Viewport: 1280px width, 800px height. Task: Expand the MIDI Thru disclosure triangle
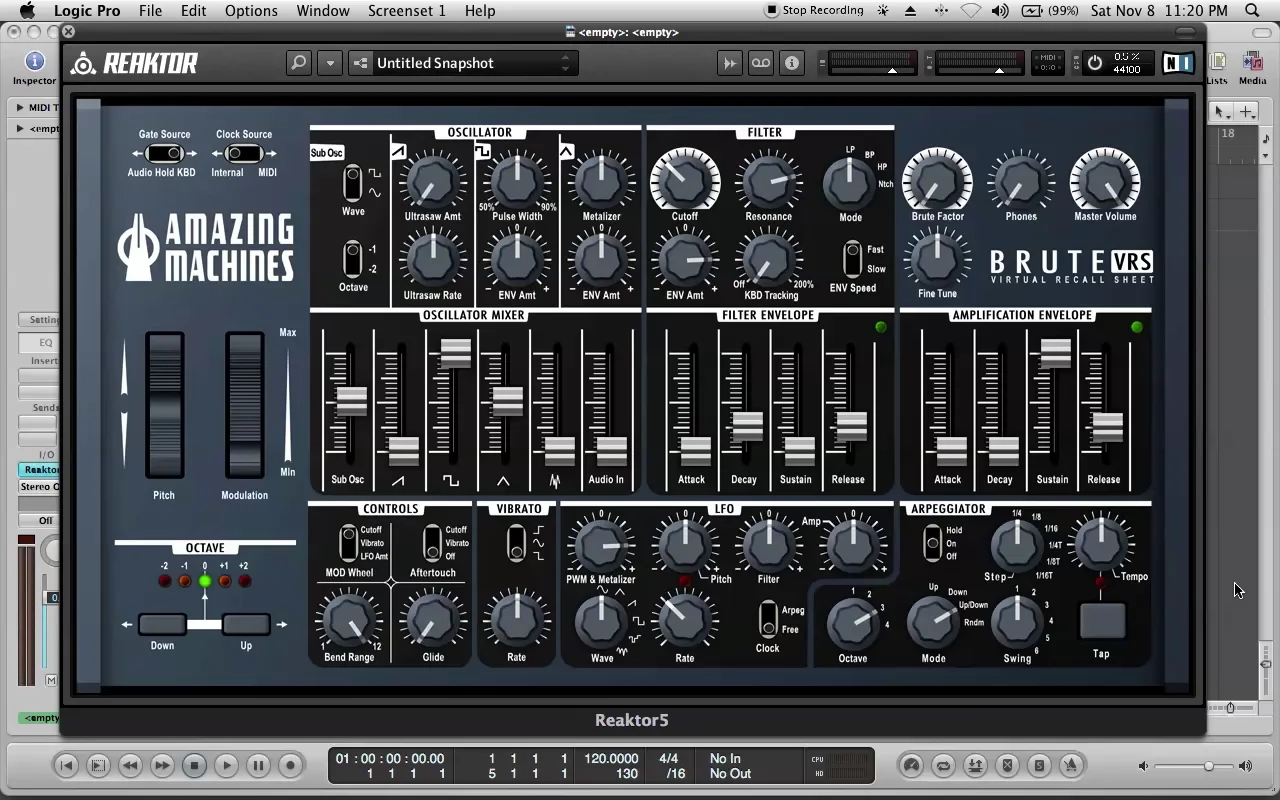tap(20, 107)
